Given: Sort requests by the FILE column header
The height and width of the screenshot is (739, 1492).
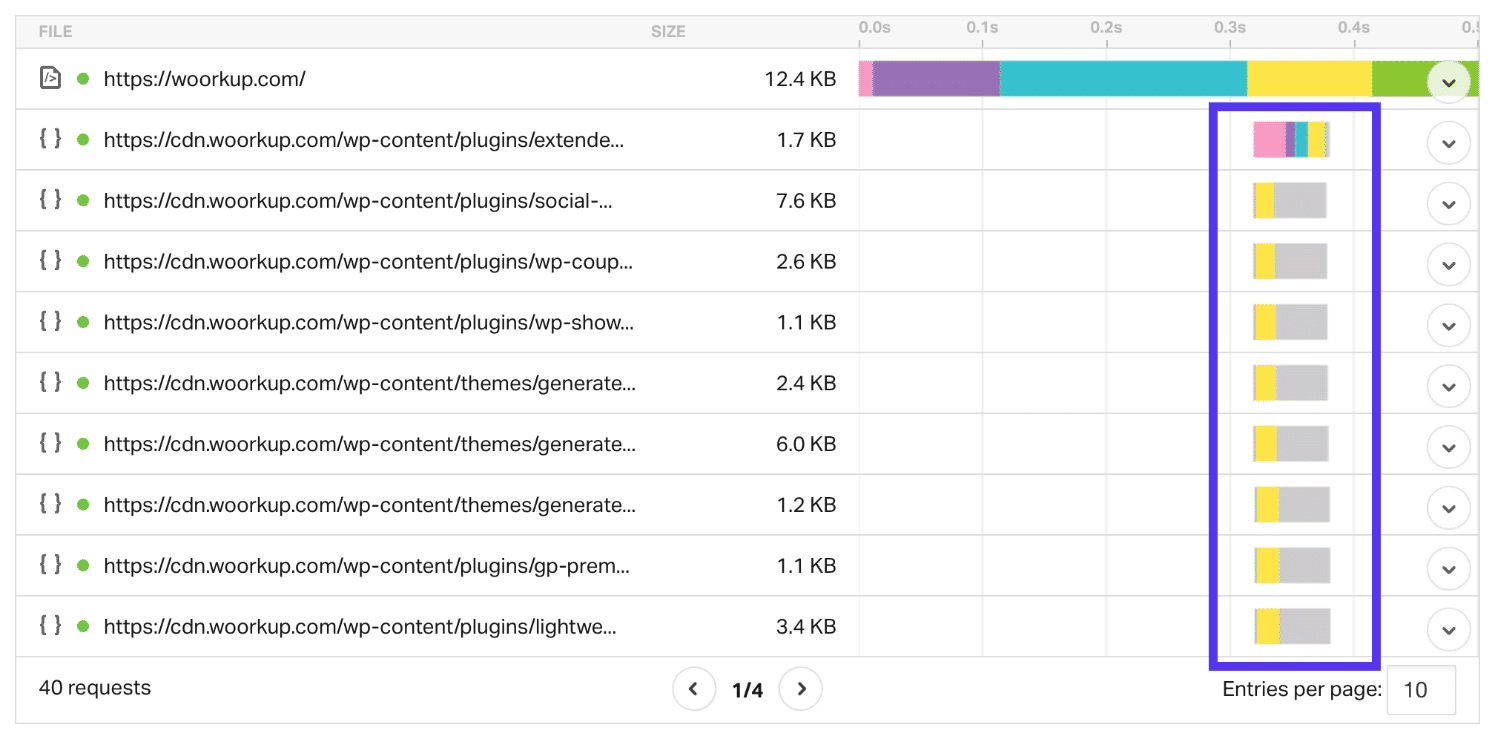Looking at the screenshot, I should point(55,32).
